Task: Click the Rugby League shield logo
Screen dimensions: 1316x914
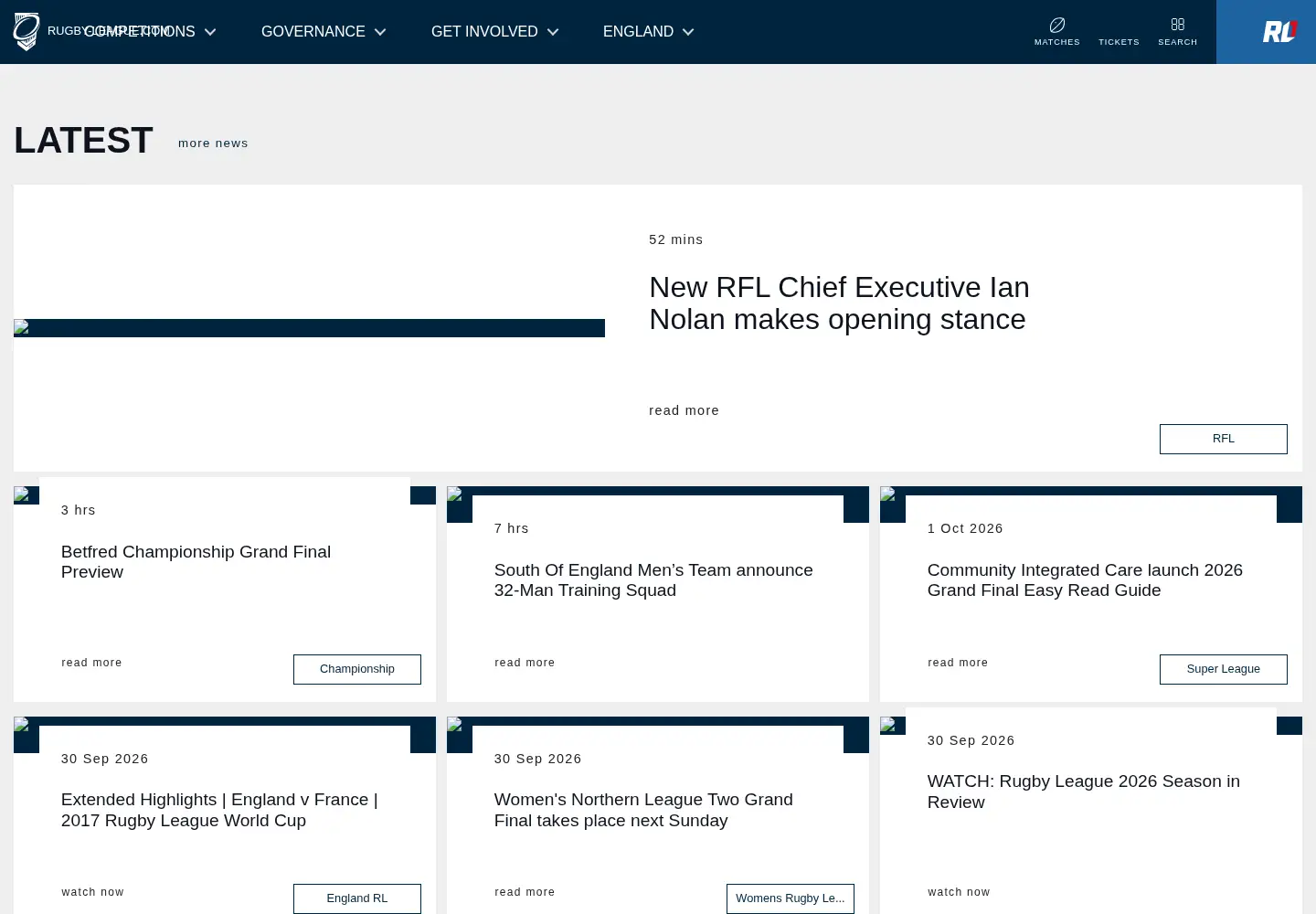Action: [27, 32]
